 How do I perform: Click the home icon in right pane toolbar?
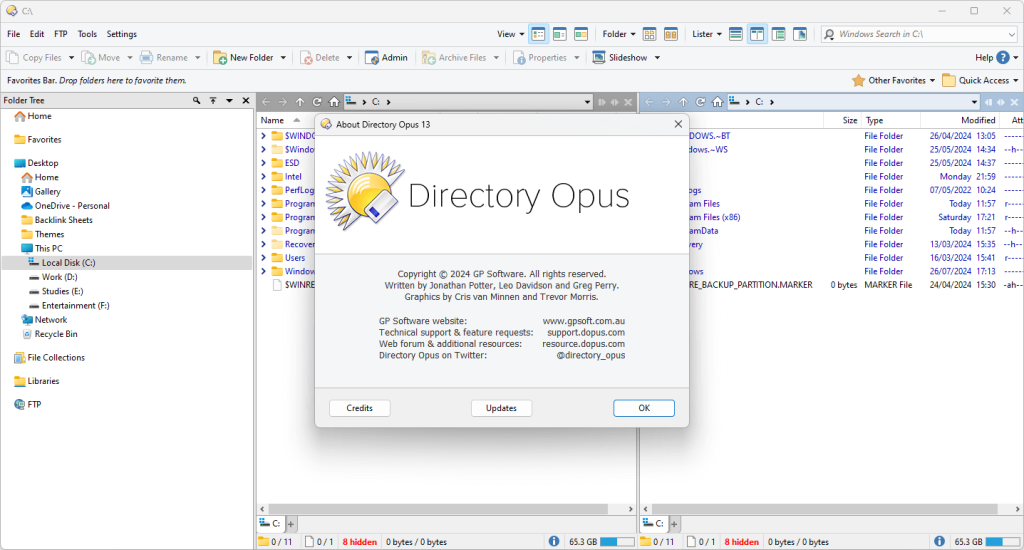pyautogui.click(x=716, y=102)
